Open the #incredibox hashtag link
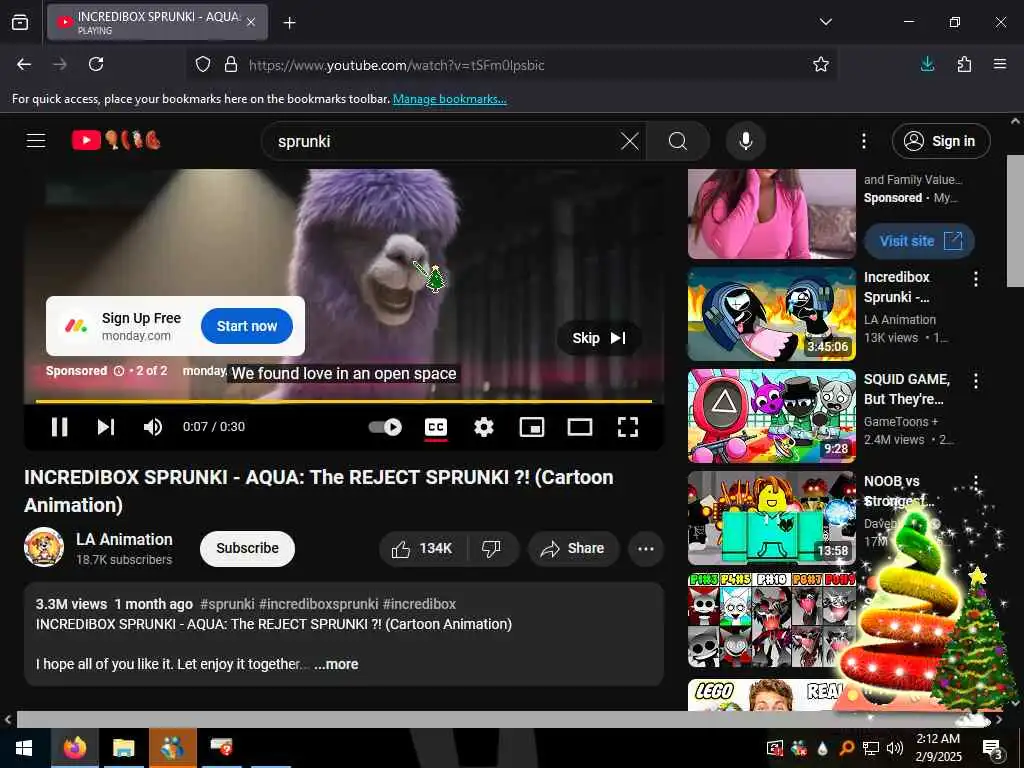 pyautogui.click(x=419, y=604)
